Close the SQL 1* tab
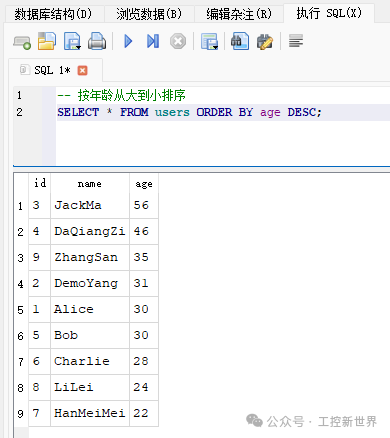This screenshot has width=390, height=438. (x=82, y=71)
